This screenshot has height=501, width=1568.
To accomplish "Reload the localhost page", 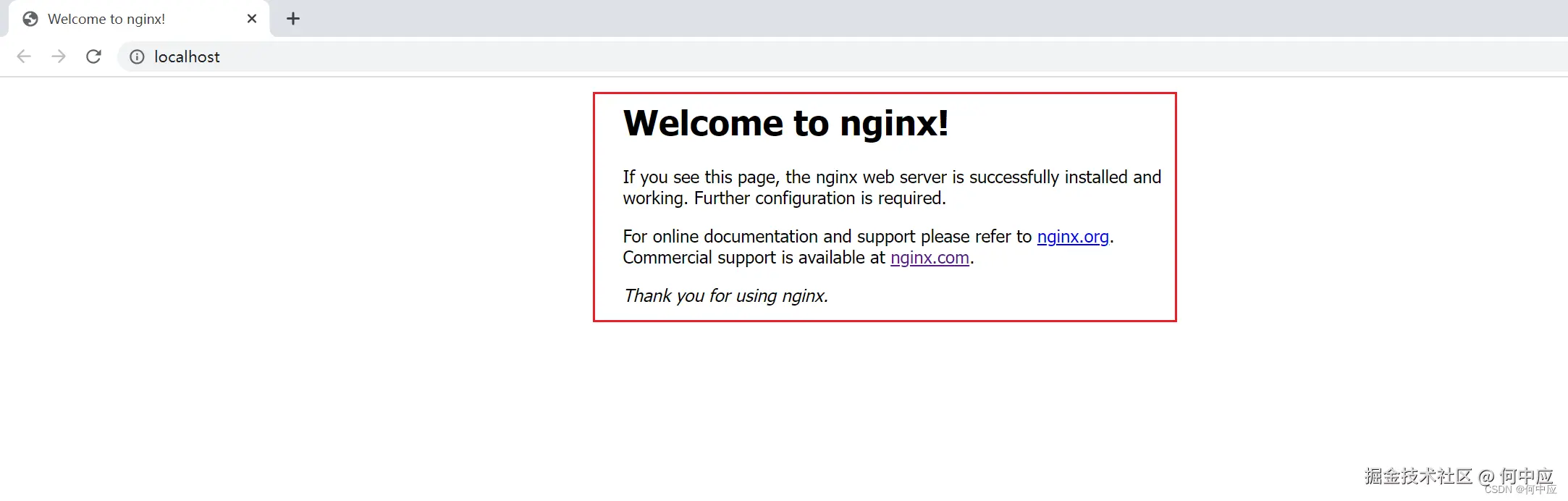I will 93,56.
